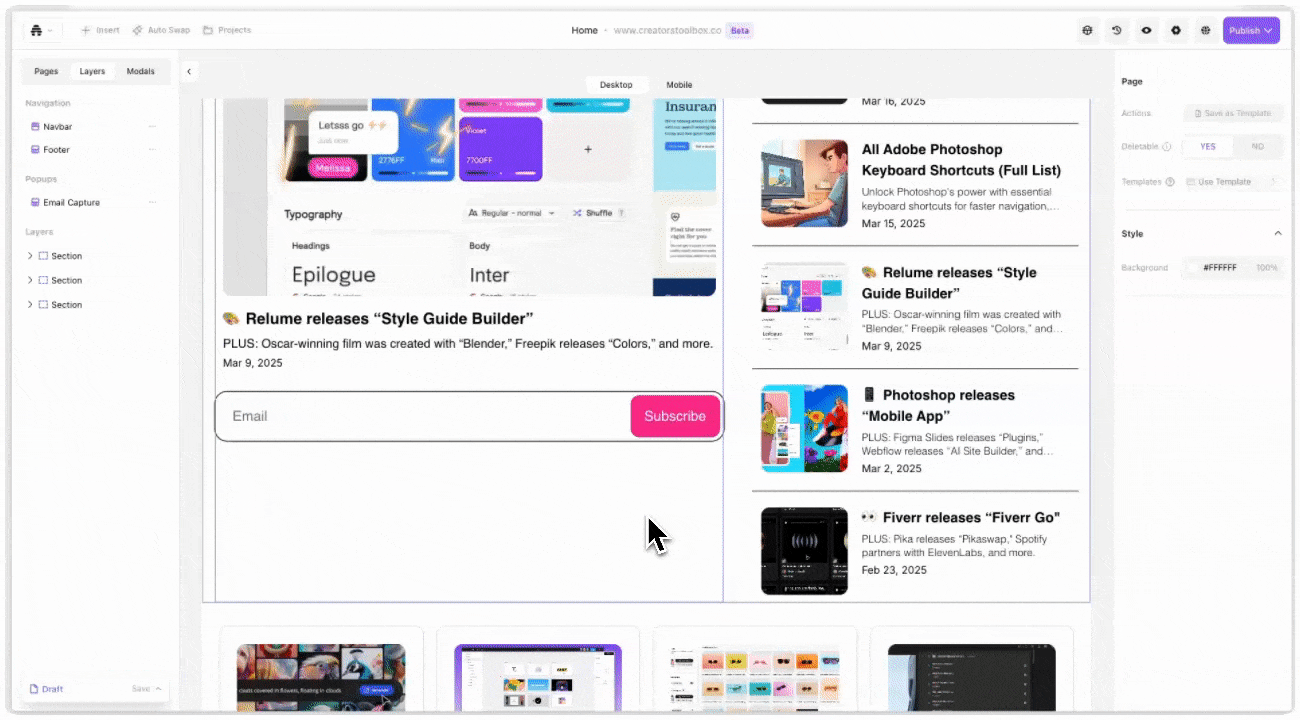Click the Save as Template button
1300x720 pixels.
tap(1232, 114)
